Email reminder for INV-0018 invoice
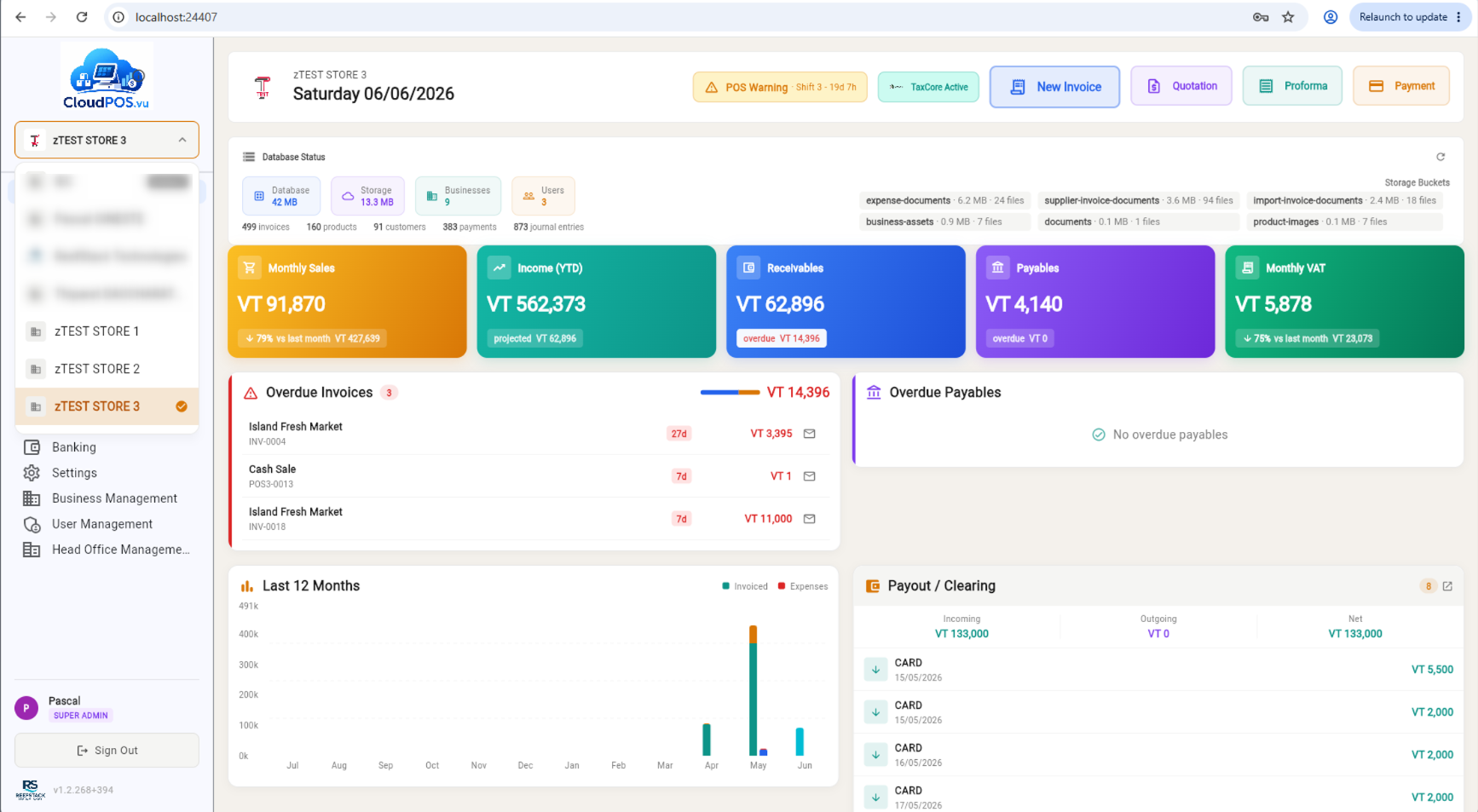 click(x=810, y=519)
